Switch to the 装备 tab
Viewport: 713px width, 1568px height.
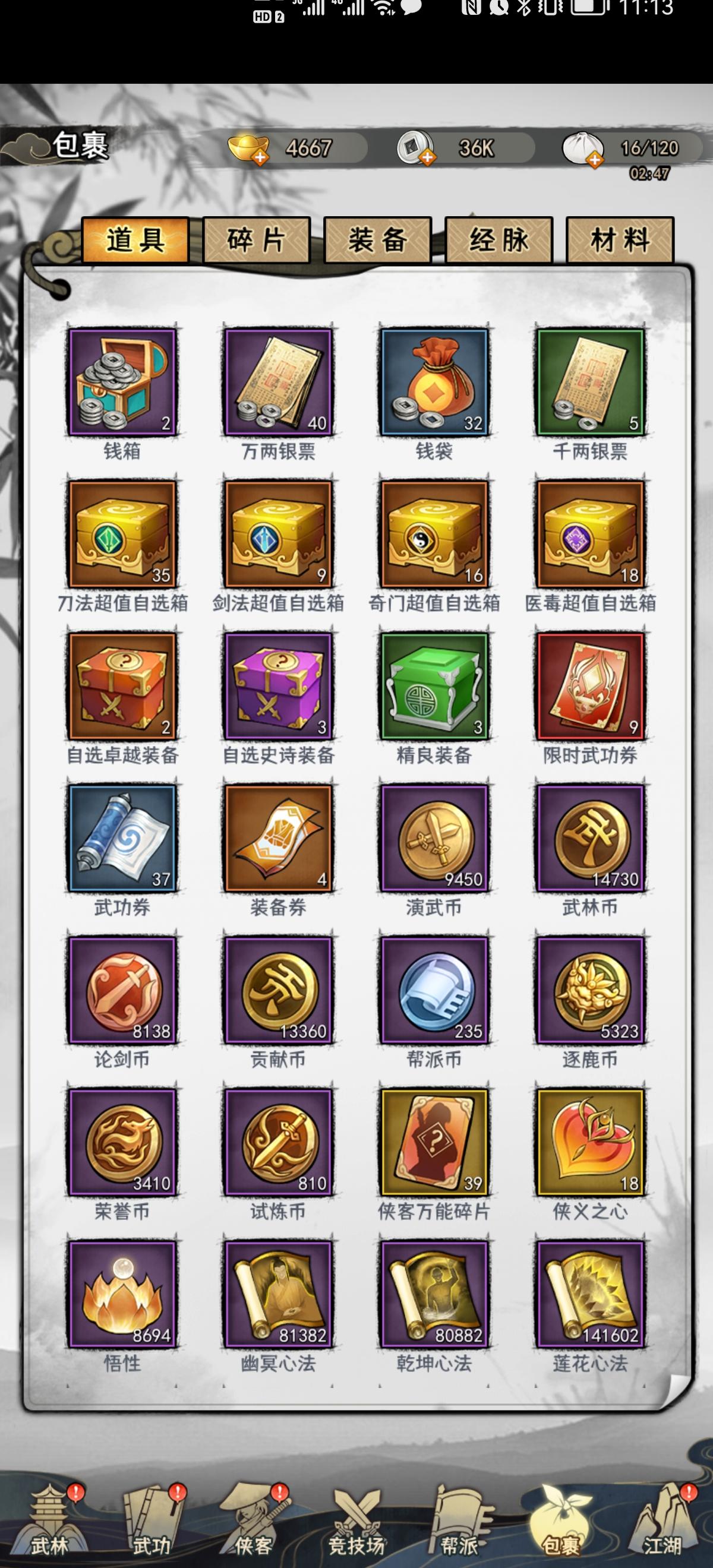click(x=377, y=240)
